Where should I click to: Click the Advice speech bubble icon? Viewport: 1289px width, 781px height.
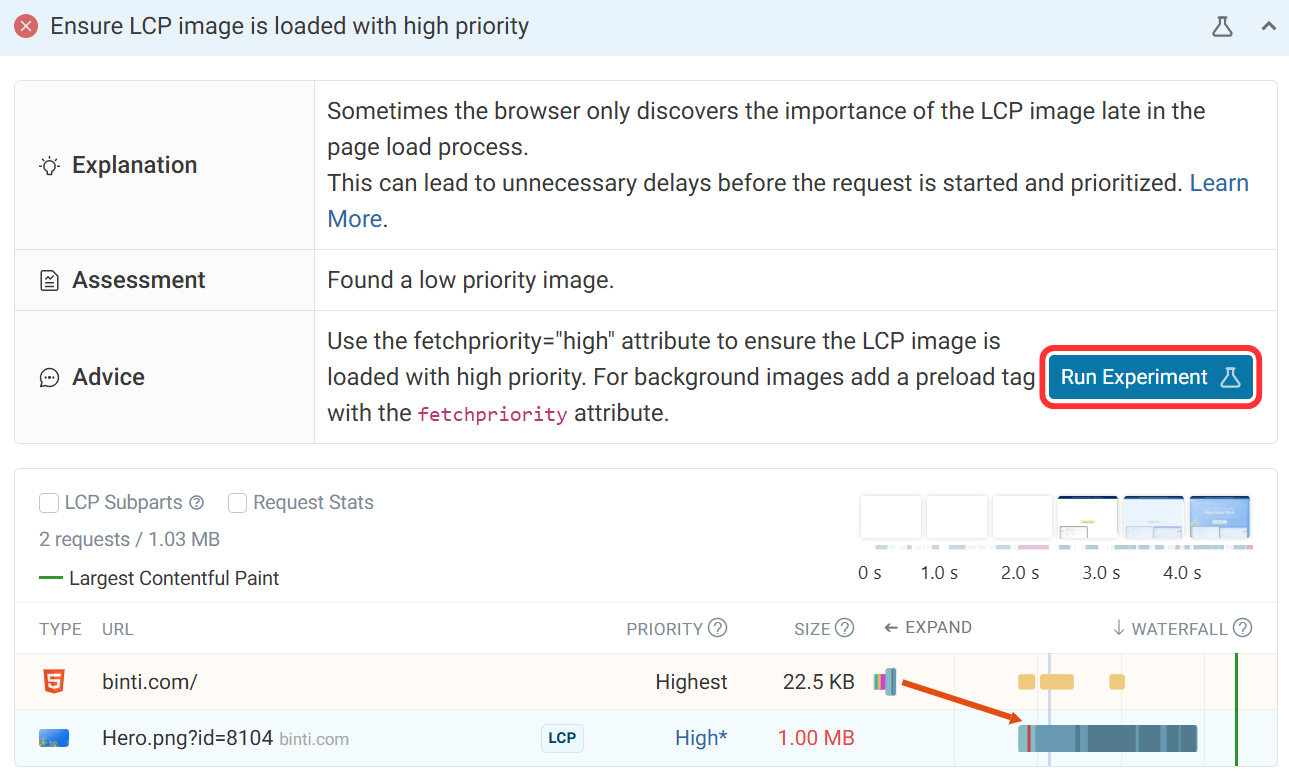click(x=49, y=377)
